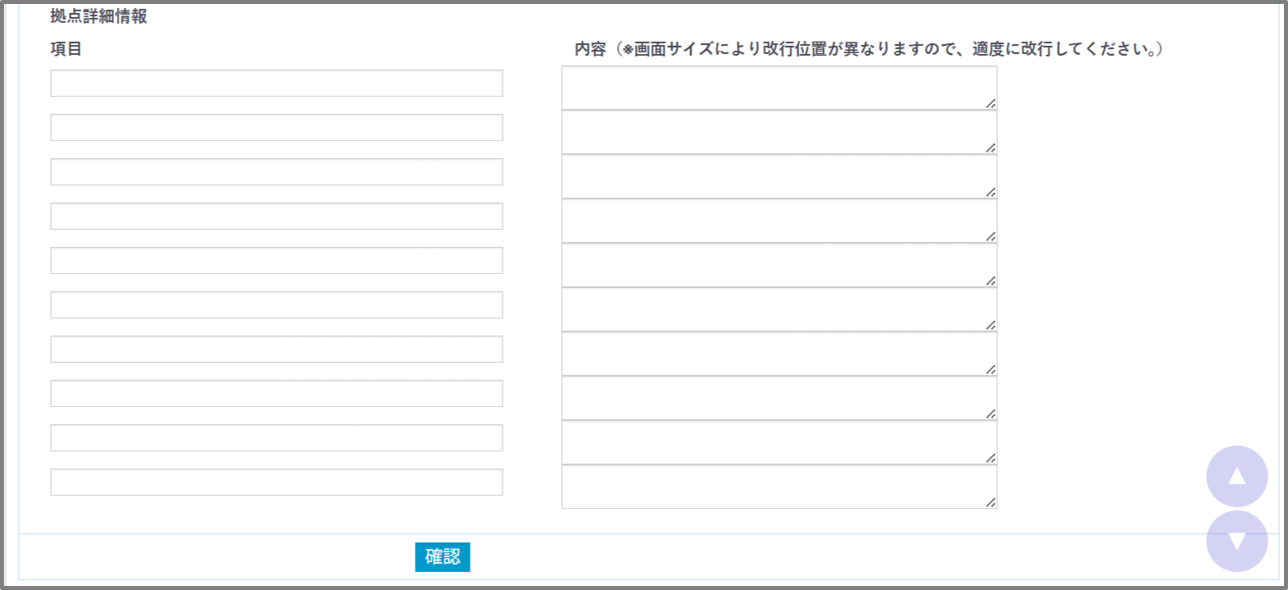Click into the sixth 内容 textarea
The width and height of the screenshot is (1288, 590).
coord(779,310)
